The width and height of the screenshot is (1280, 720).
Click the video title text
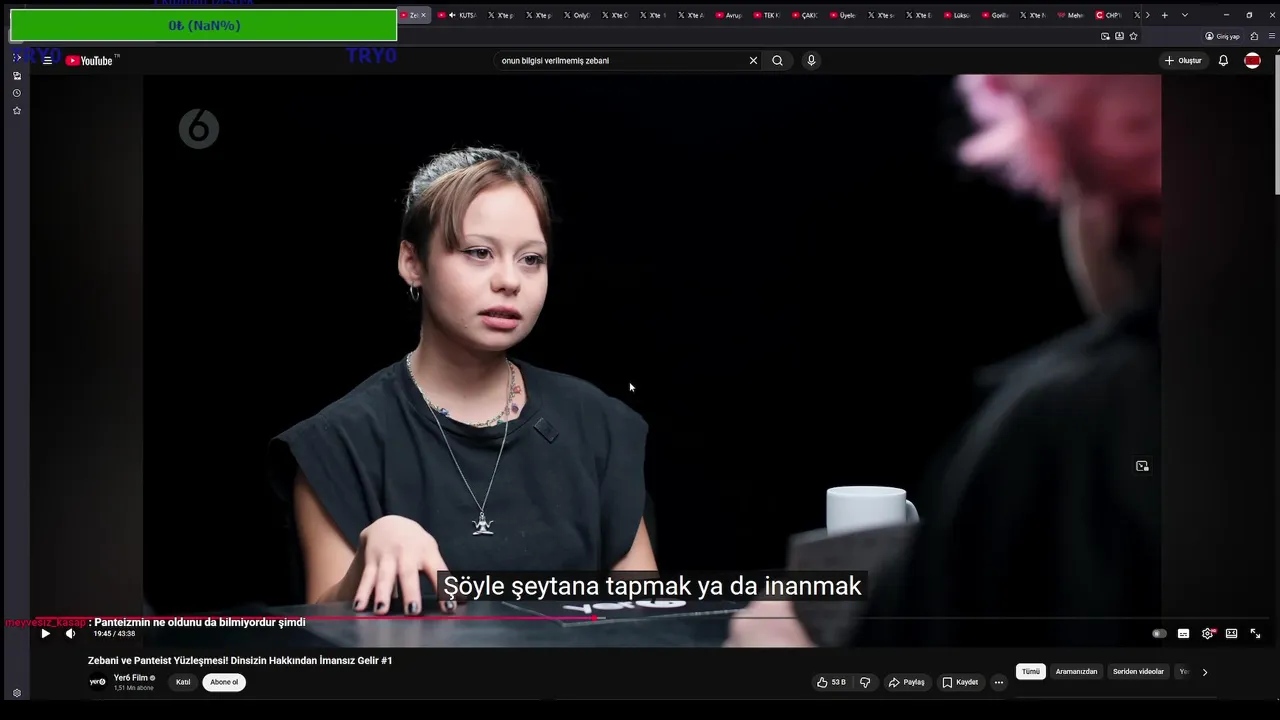click(x=240, y=661)
